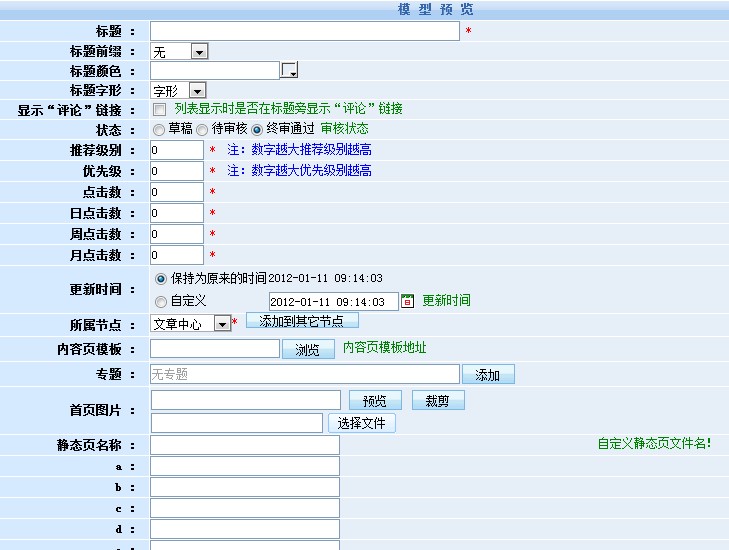The width and height of the screenshot is (729, 550).
Task: Select the 草稿 draft status radio
Action: click(159, 129)
